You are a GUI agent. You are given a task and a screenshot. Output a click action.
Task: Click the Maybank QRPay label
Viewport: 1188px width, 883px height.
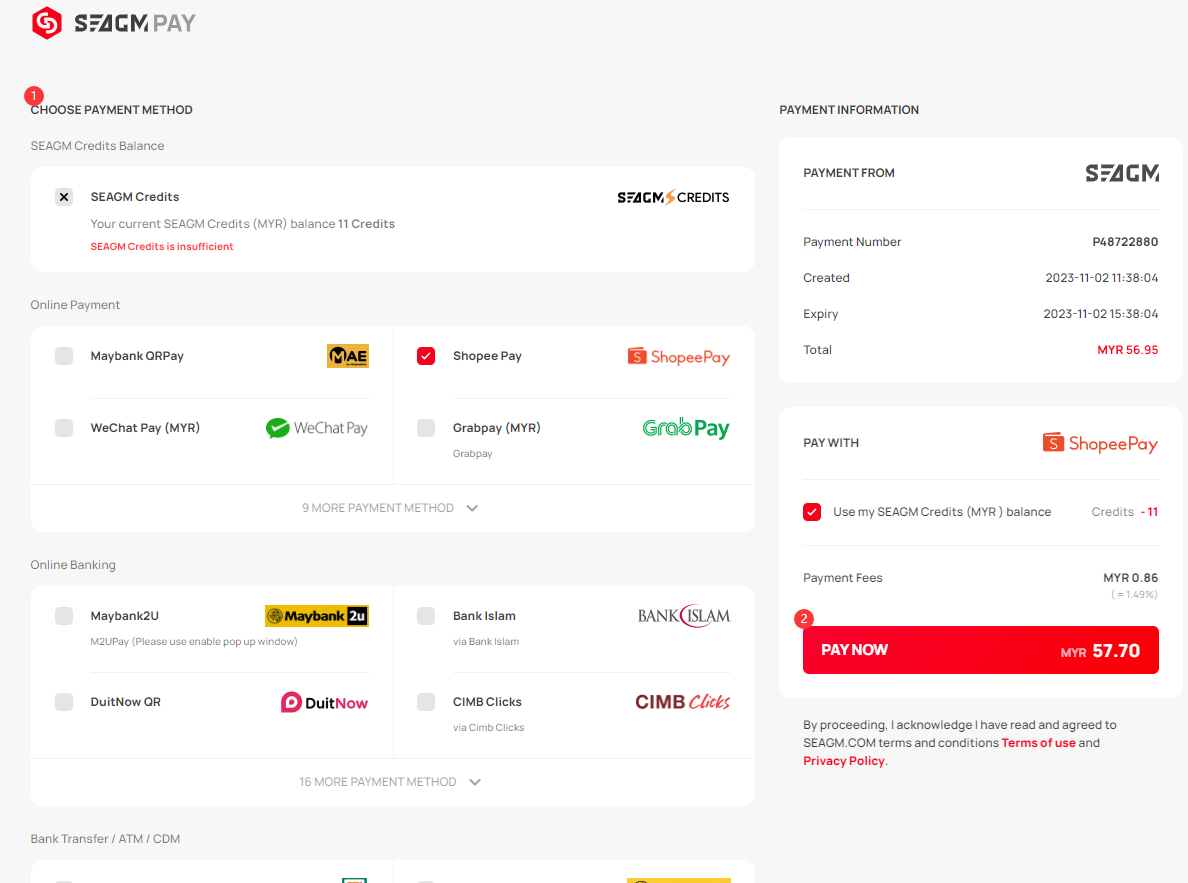coord(137,356)
